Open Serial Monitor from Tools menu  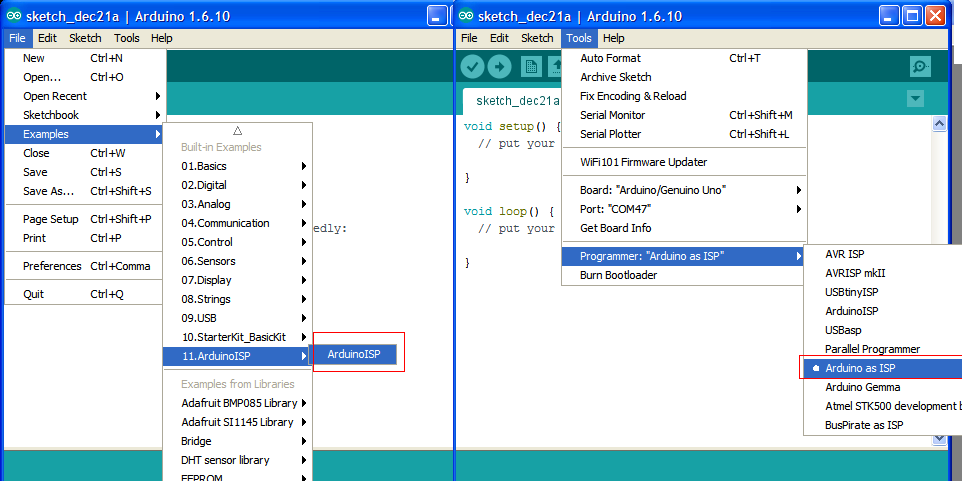click(684, 115)
